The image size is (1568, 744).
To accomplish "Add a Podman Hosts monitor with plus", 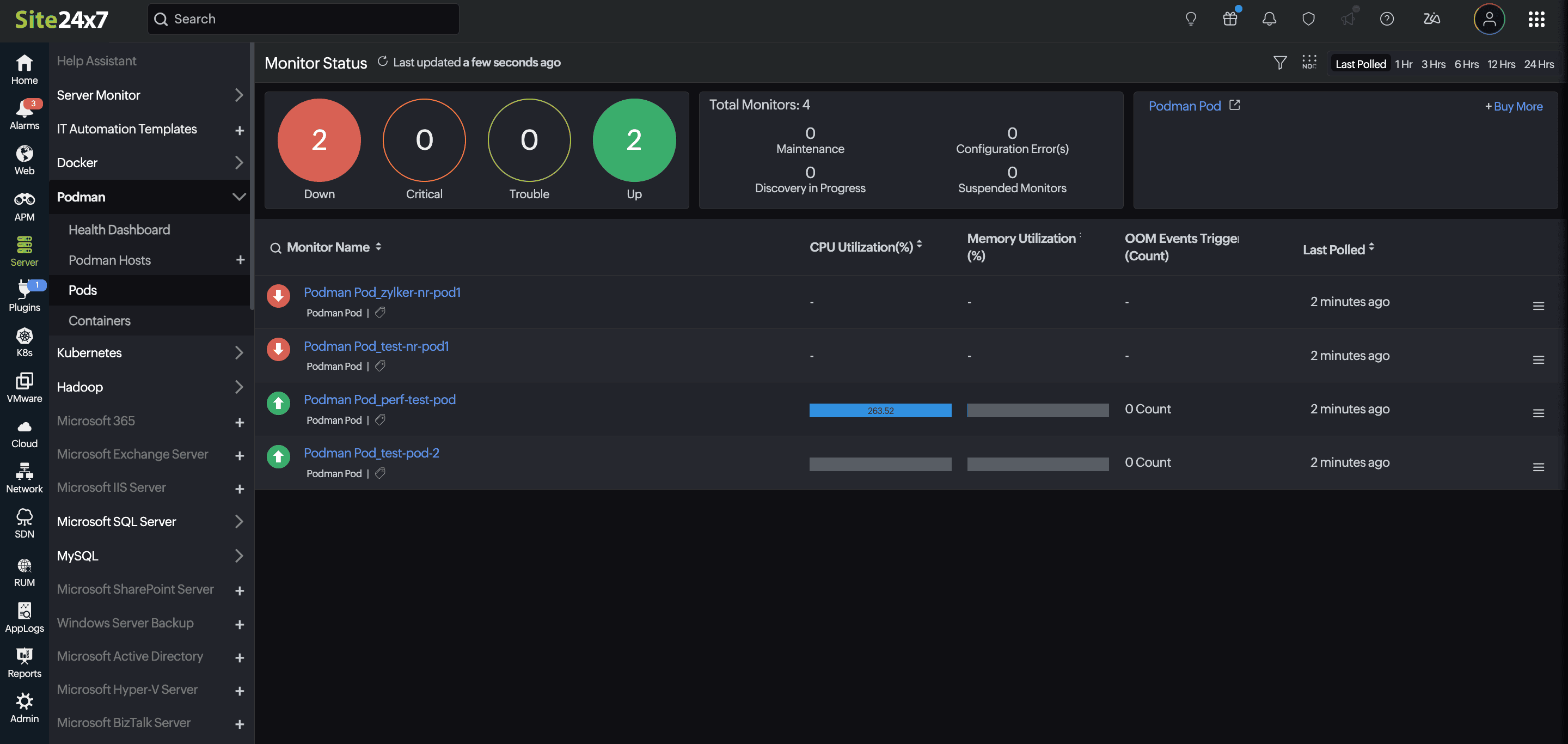I will coord(240,260).
